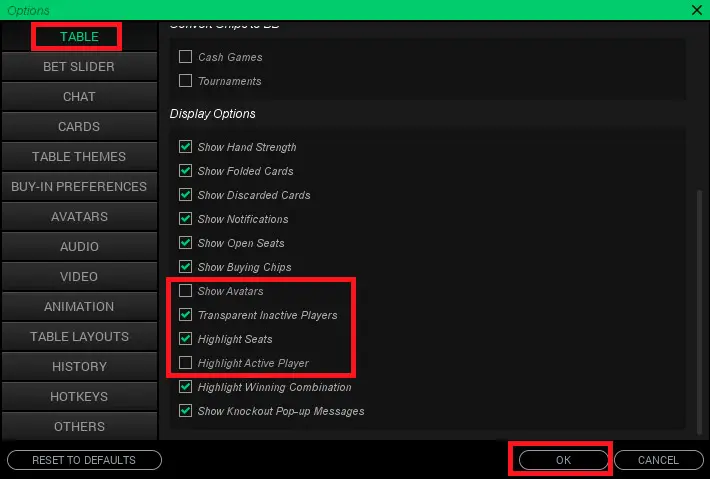Toggle Show Hand Strength option
Viewport: 710px width, 479px height.
coord(185,147)
